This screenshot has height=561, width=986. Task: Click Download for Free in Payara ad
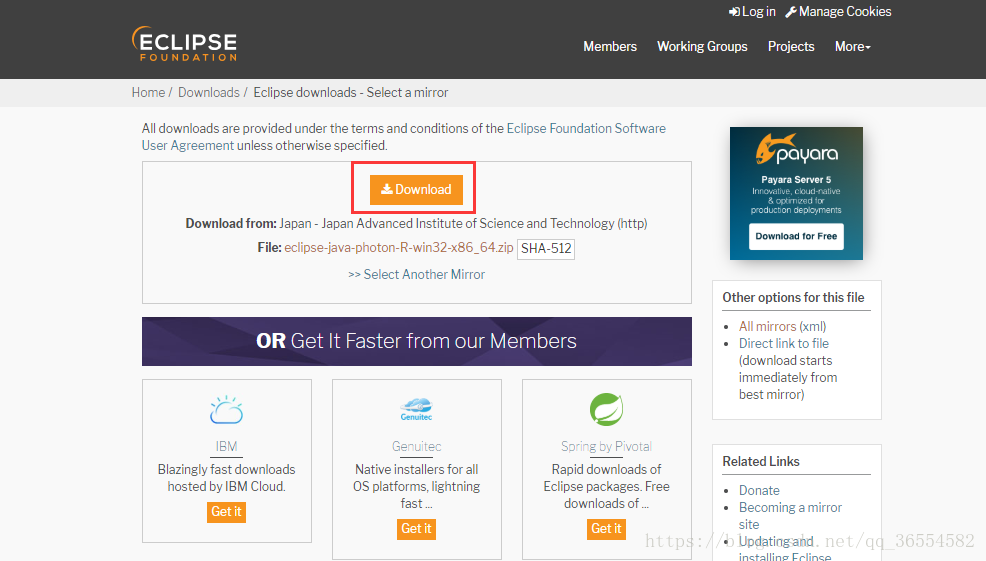tap(796, 236)
